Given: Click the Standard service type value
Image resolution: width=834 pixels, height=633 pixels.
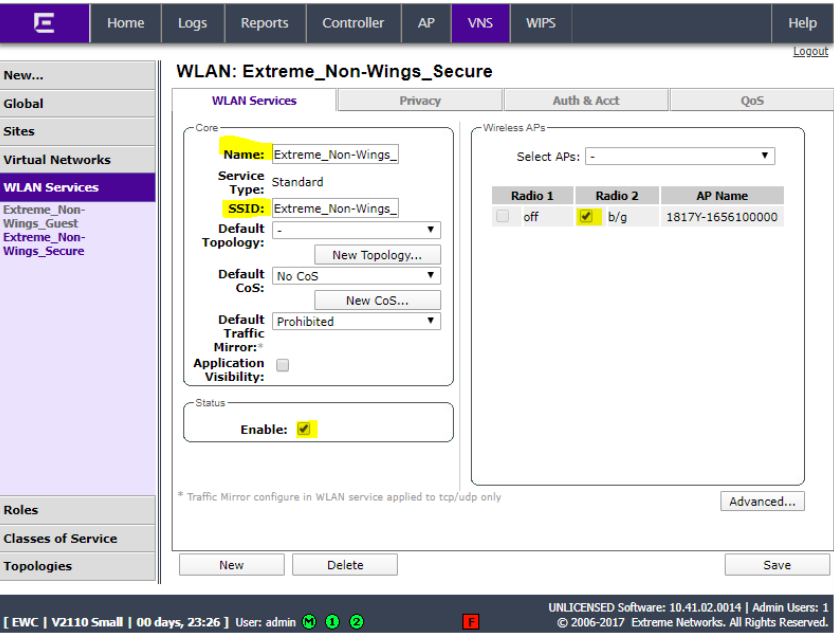Looking at the screenshot, I should [x=297, y=182].
